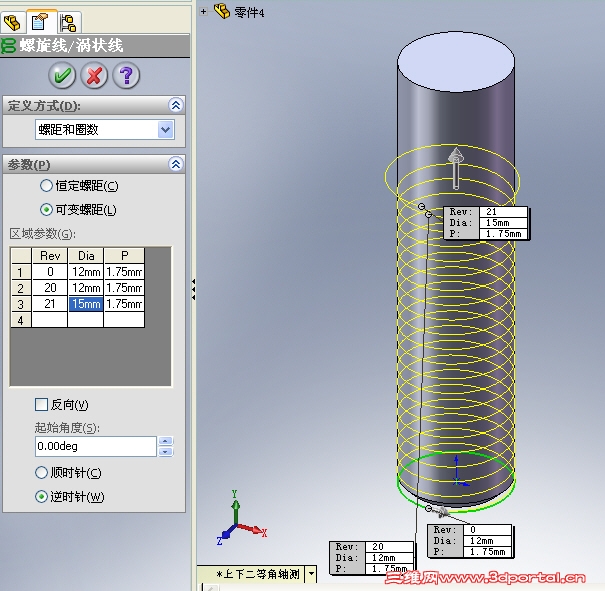This screenshot has width=605, height=591.
Task: Click Dia 12mm in Rev 0 callout
Action: (487, 540)
